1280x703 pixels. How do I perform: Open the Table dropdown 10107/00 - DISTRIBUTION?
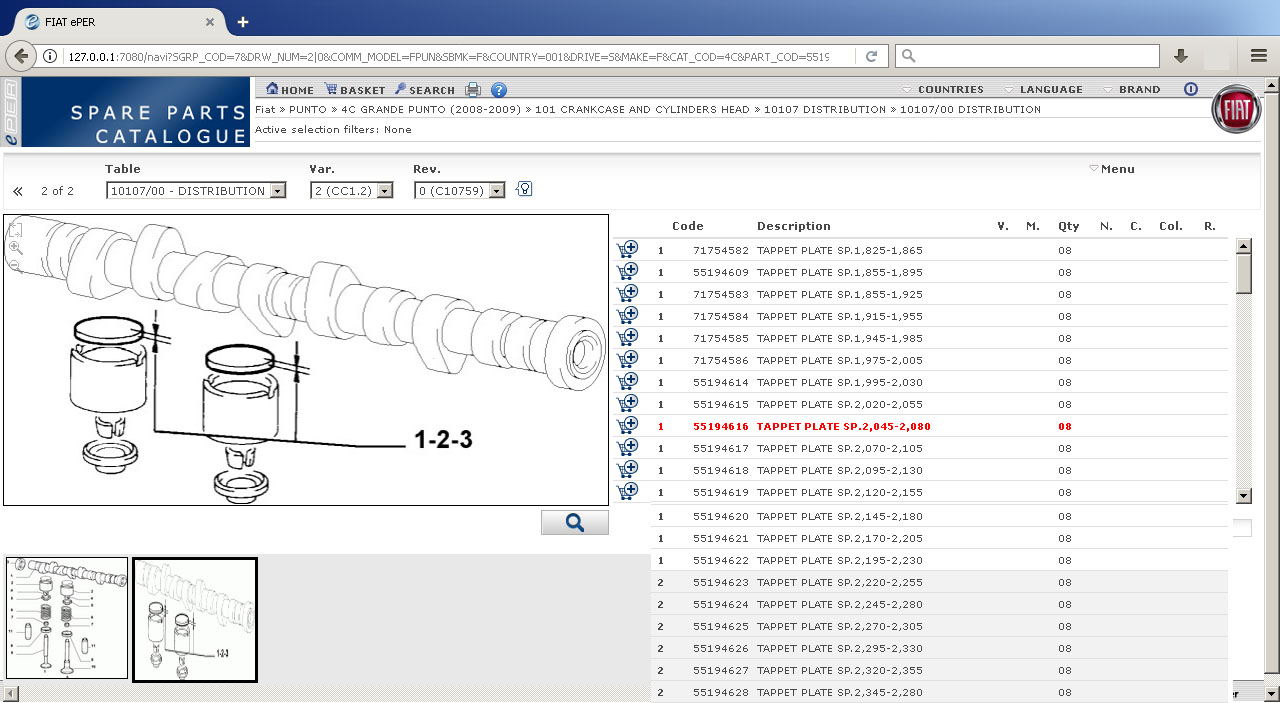(x=196, y=191)
